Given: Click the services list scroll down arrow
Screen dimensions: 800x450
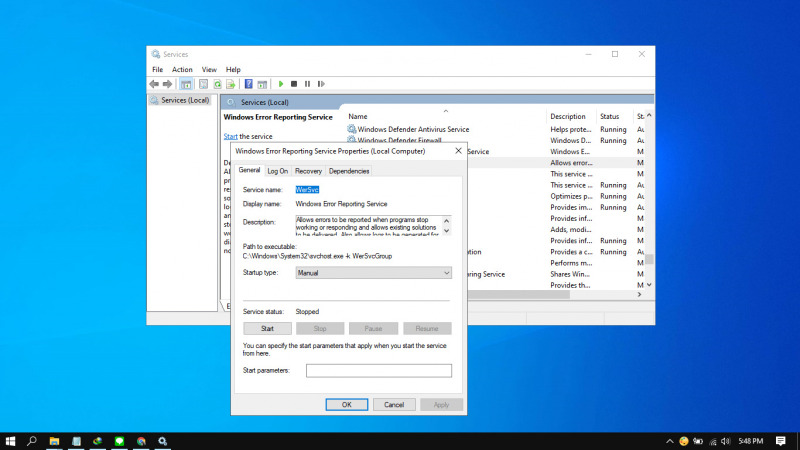Looking at the screenshot, I should 649,285.
